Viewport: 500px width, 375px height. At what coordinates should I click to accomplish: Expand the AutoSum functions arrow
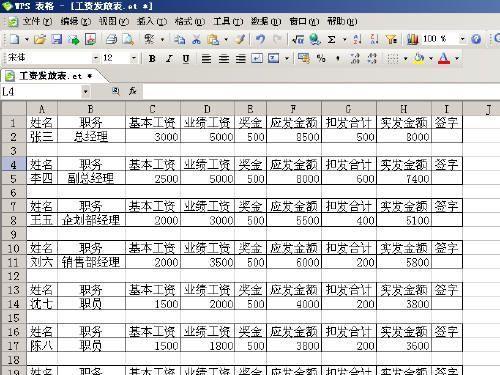point(344,40)
